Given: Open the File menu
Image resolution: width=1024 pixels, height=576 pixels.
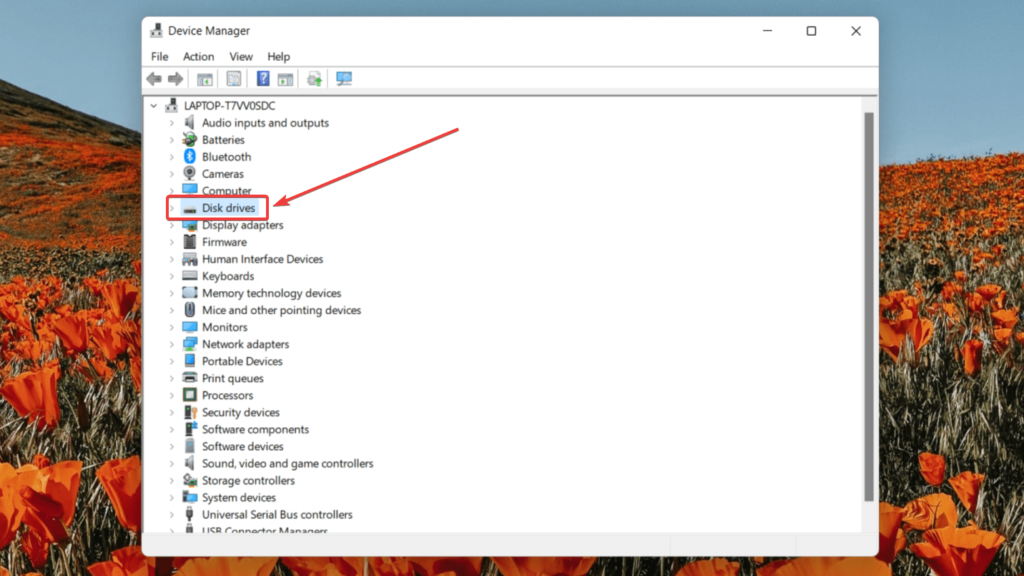Looking at the screenshot, I should pyautogui.click(x=159, y=56).
